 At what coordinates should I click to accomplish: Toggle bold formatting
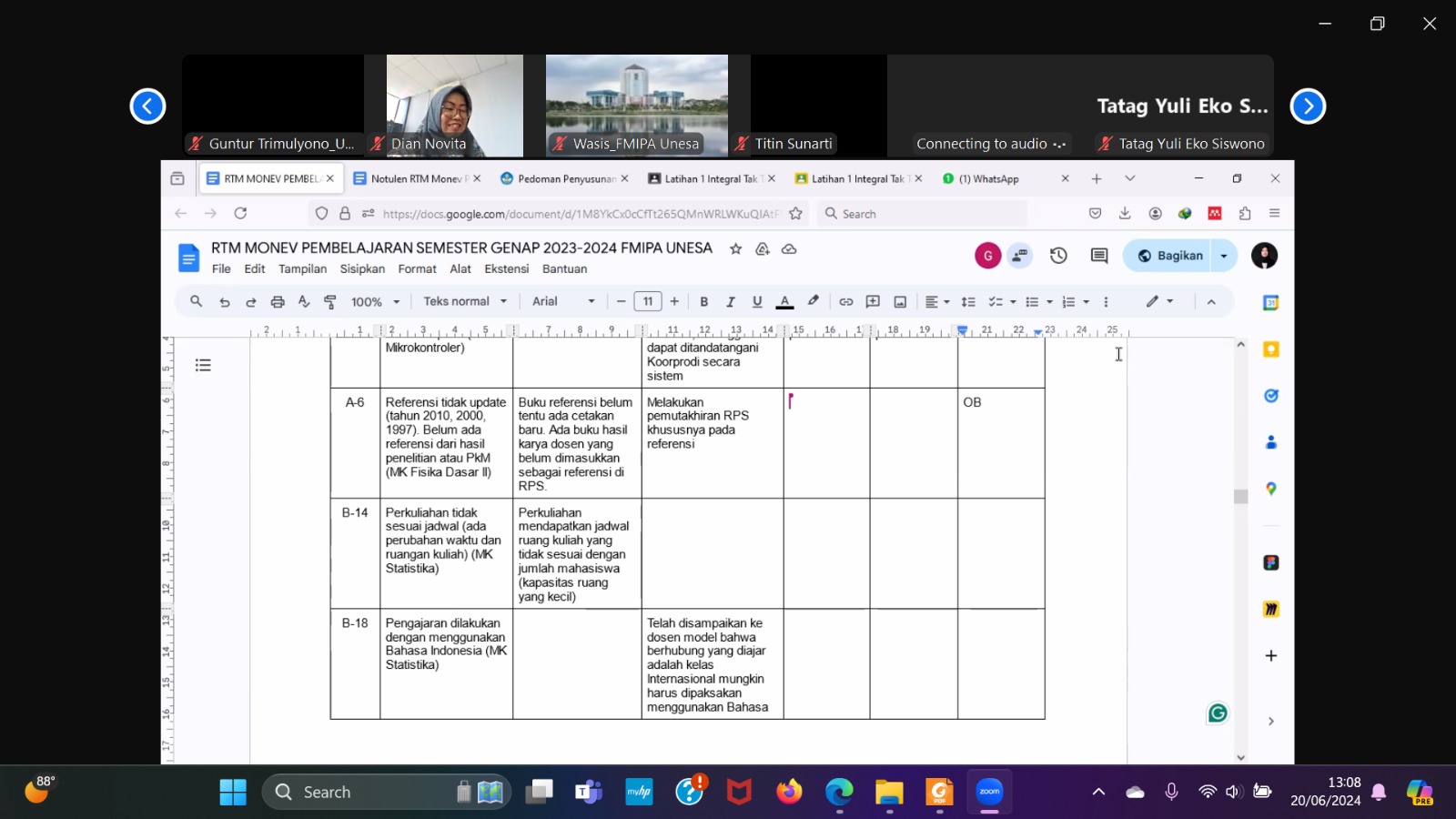[703, 302]
